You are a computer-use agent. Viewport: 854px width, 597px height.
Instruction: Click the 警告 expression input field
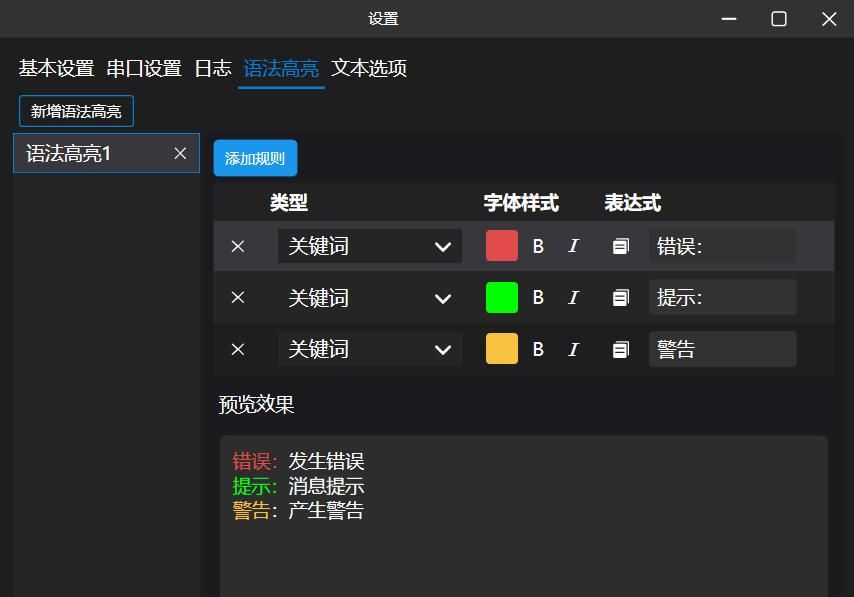[x=722, y=349]
